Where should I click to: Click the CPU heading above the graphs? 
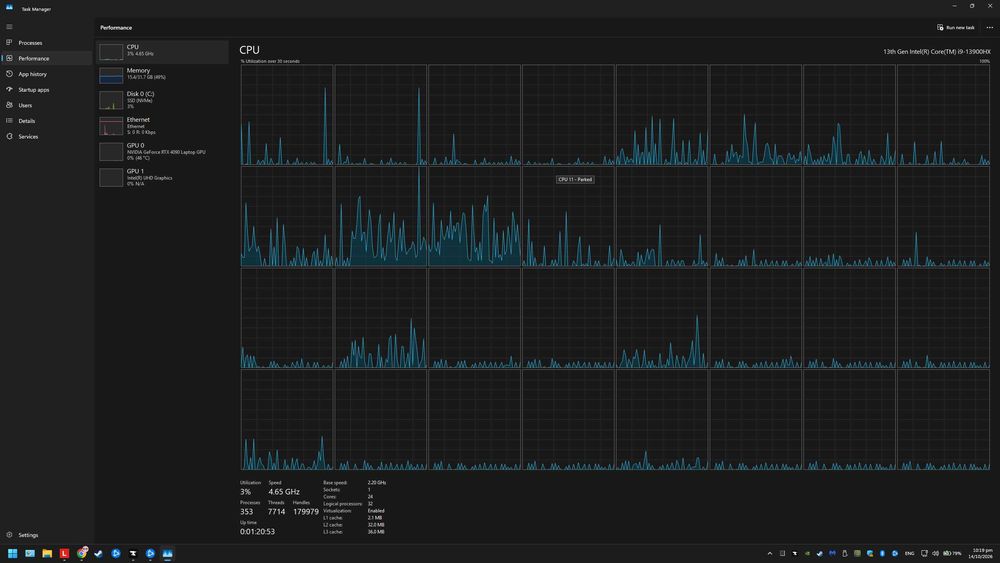[249, 50]
